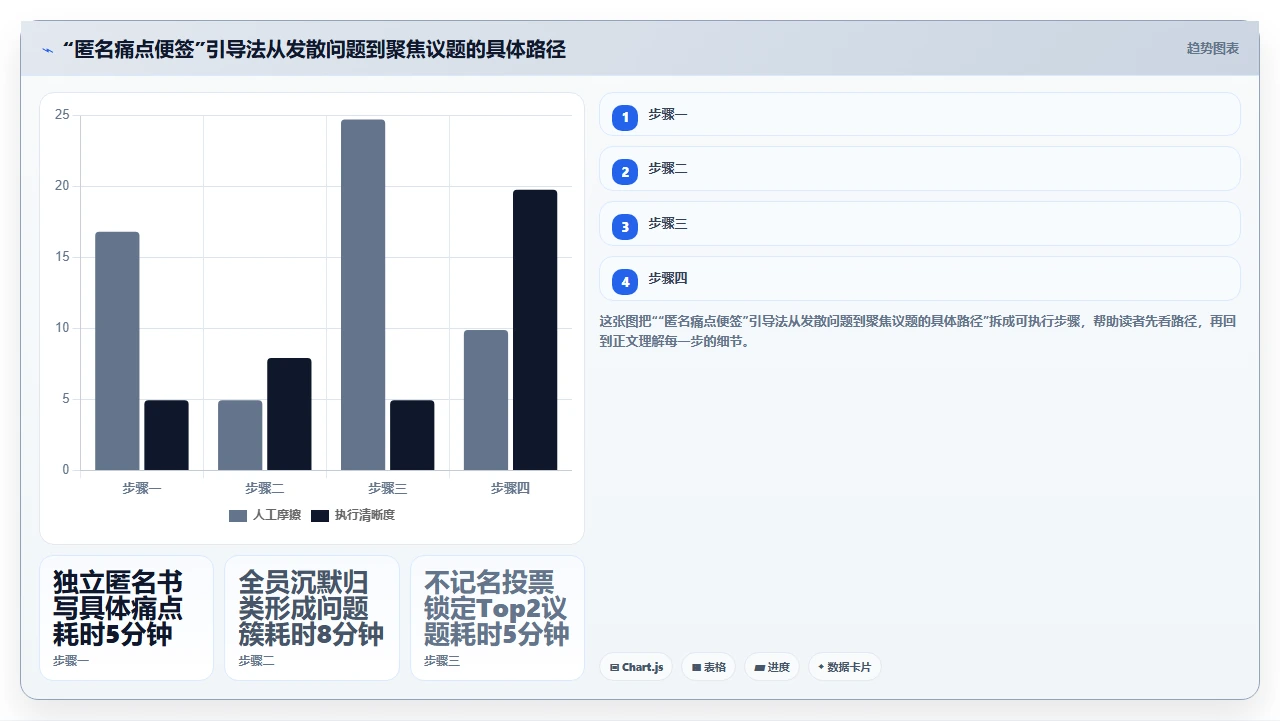This screenshot has height=721, width=1280.
Task: Select the 步骤一 list row
Action: click(x=920, y=114)
